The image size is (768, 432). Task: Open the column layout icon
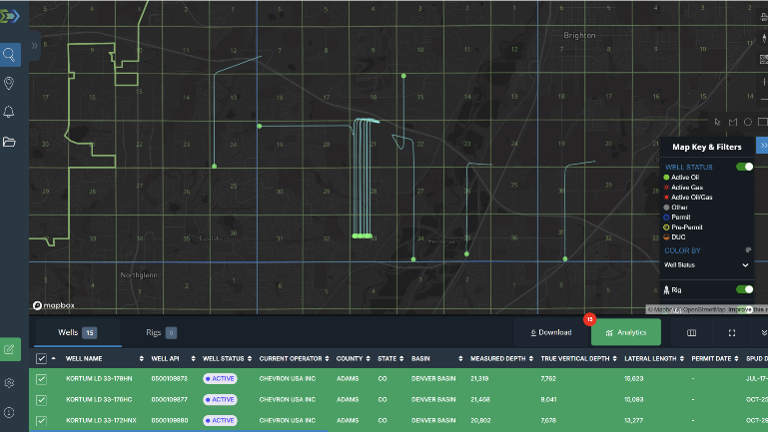pos(691,332)
